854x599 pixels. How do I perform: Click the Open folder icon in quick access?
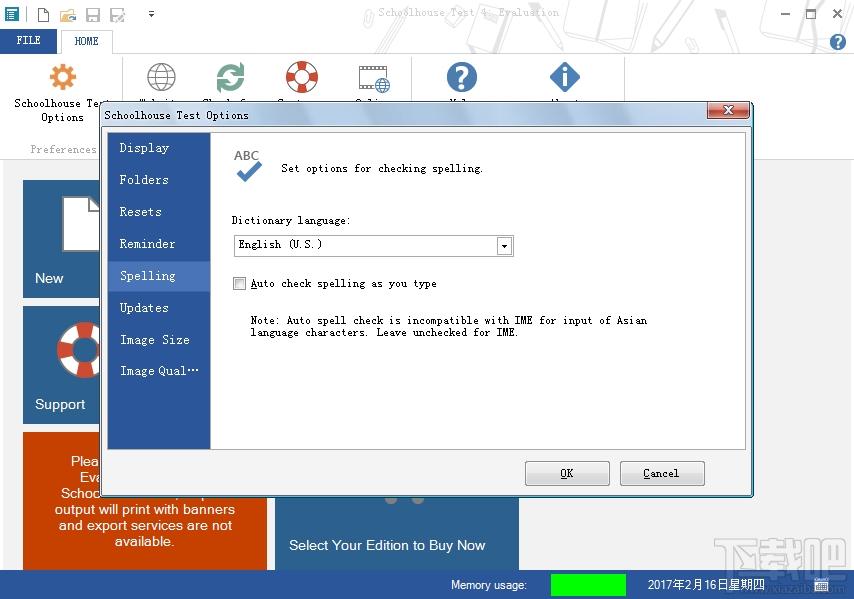pyautogui.click(x=68, y=15)
